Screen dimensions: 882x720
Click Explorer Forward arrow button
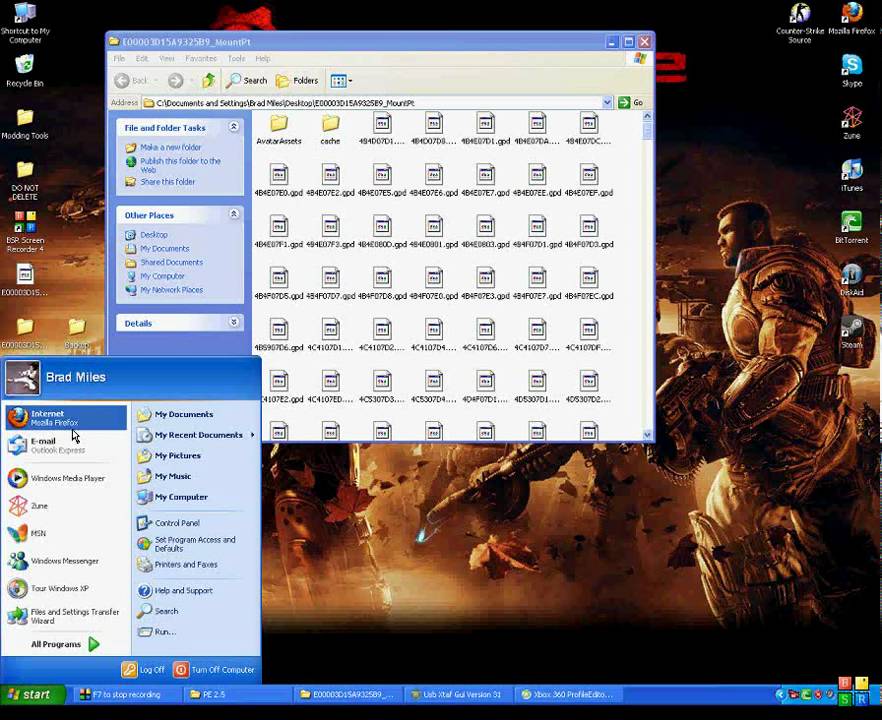click(176, 81)
